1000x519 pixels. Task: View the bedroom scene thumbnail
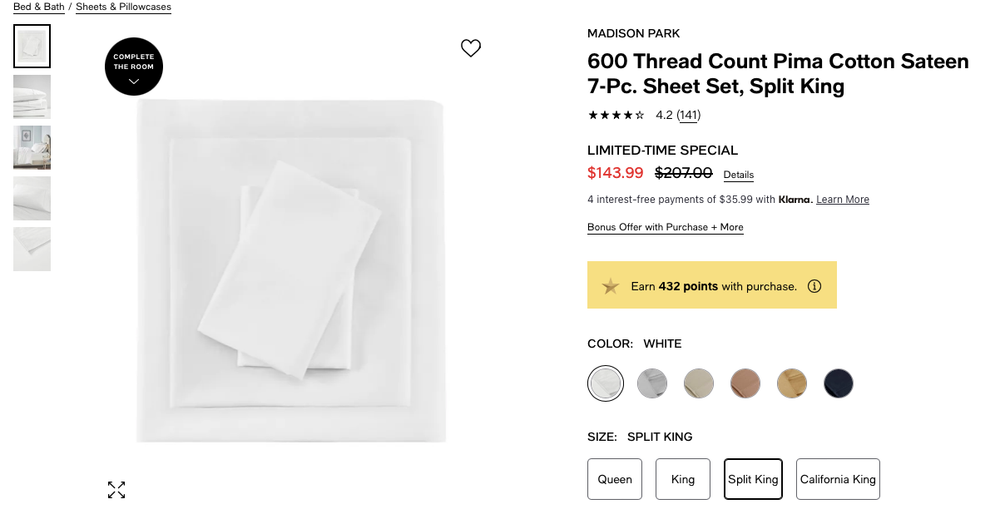click(32, 147)
